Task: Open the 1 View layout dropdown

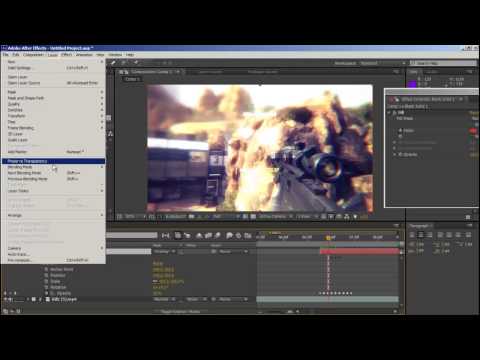Action: [x=307, y=217]
